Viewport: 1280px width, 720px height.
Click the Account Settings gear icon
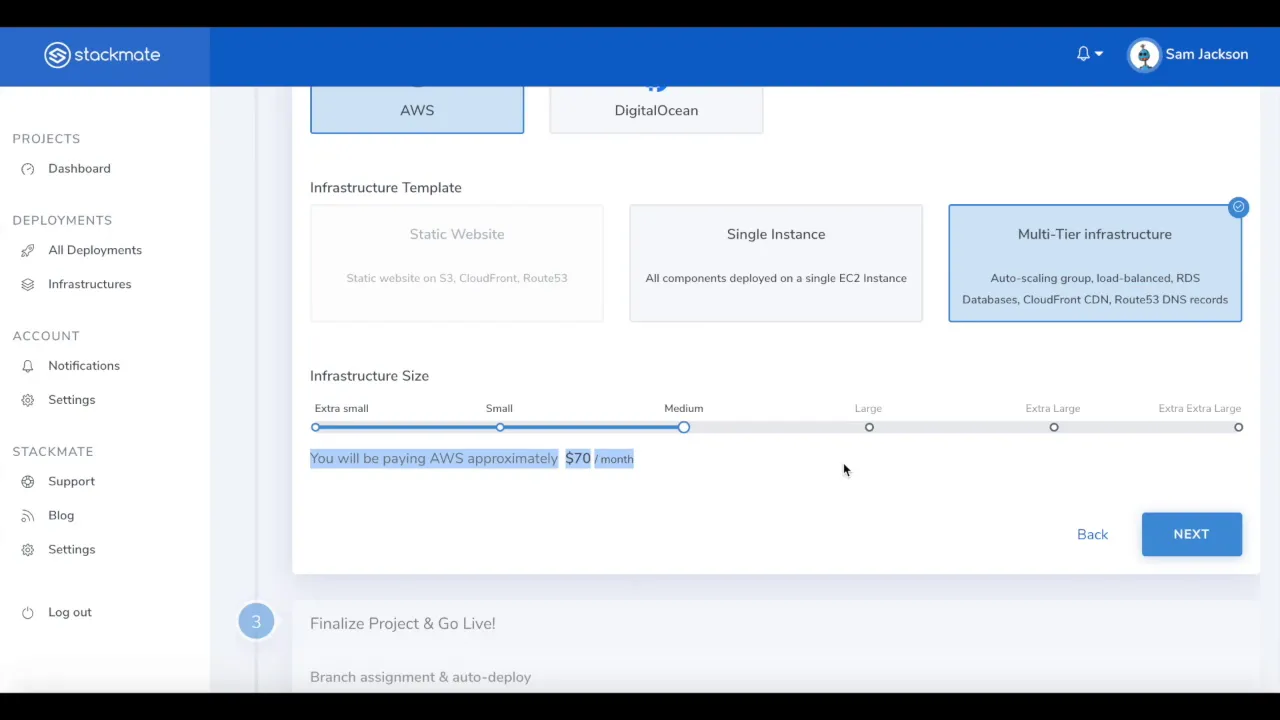[x=28, y=400]
